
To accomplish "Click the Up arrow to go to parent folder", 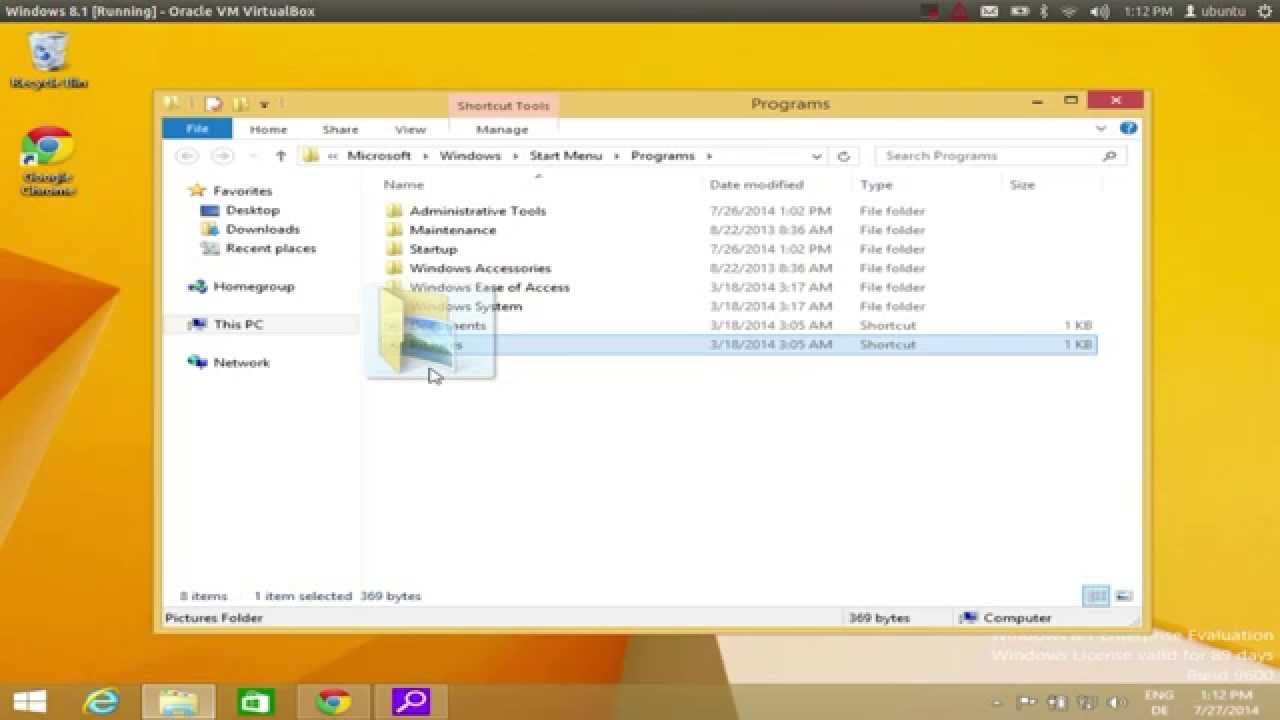I will (281, 155).
